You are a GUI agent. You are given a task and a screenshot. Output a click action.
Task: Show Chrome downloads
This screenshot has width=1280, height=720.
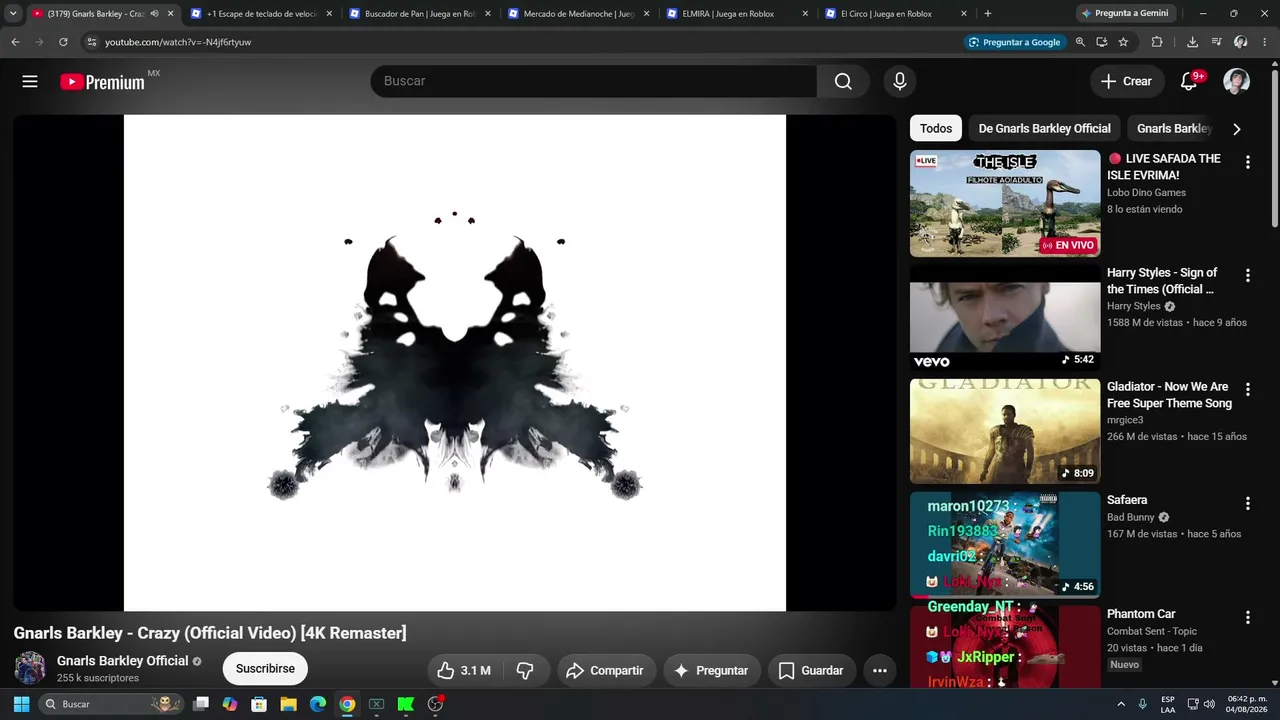1192,42
